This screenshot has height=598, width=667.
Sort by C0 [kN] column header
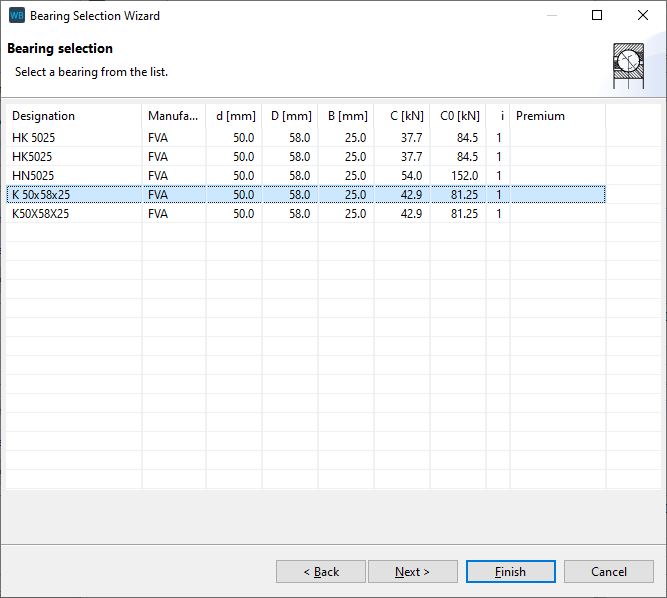pos(459,116)
